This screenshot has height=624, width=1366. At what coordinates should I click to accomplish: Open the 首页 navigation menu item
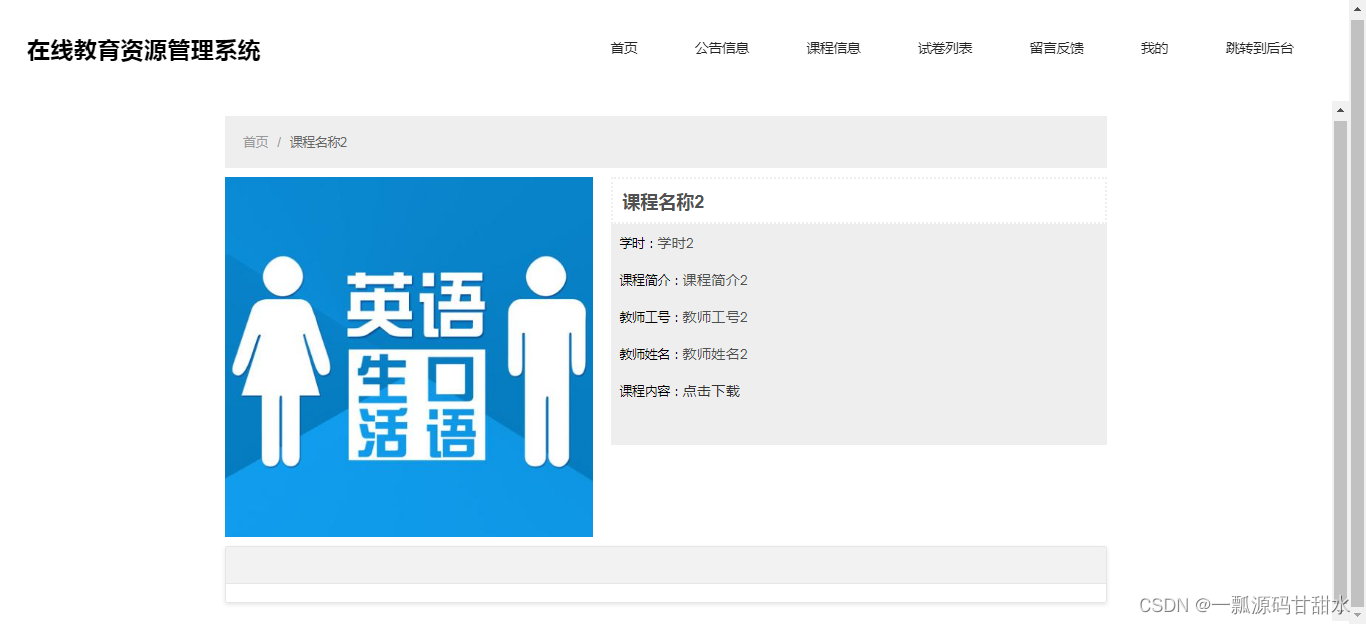point(623,48)
